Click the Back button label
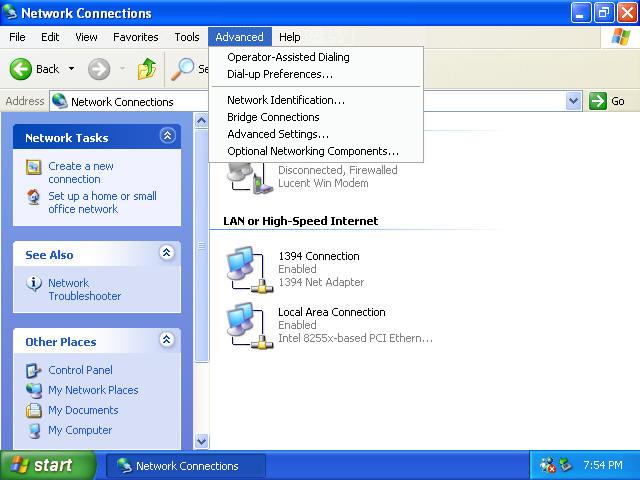Image resolution: width=640 pixels, height=480 pixels. tap(47, 69)
